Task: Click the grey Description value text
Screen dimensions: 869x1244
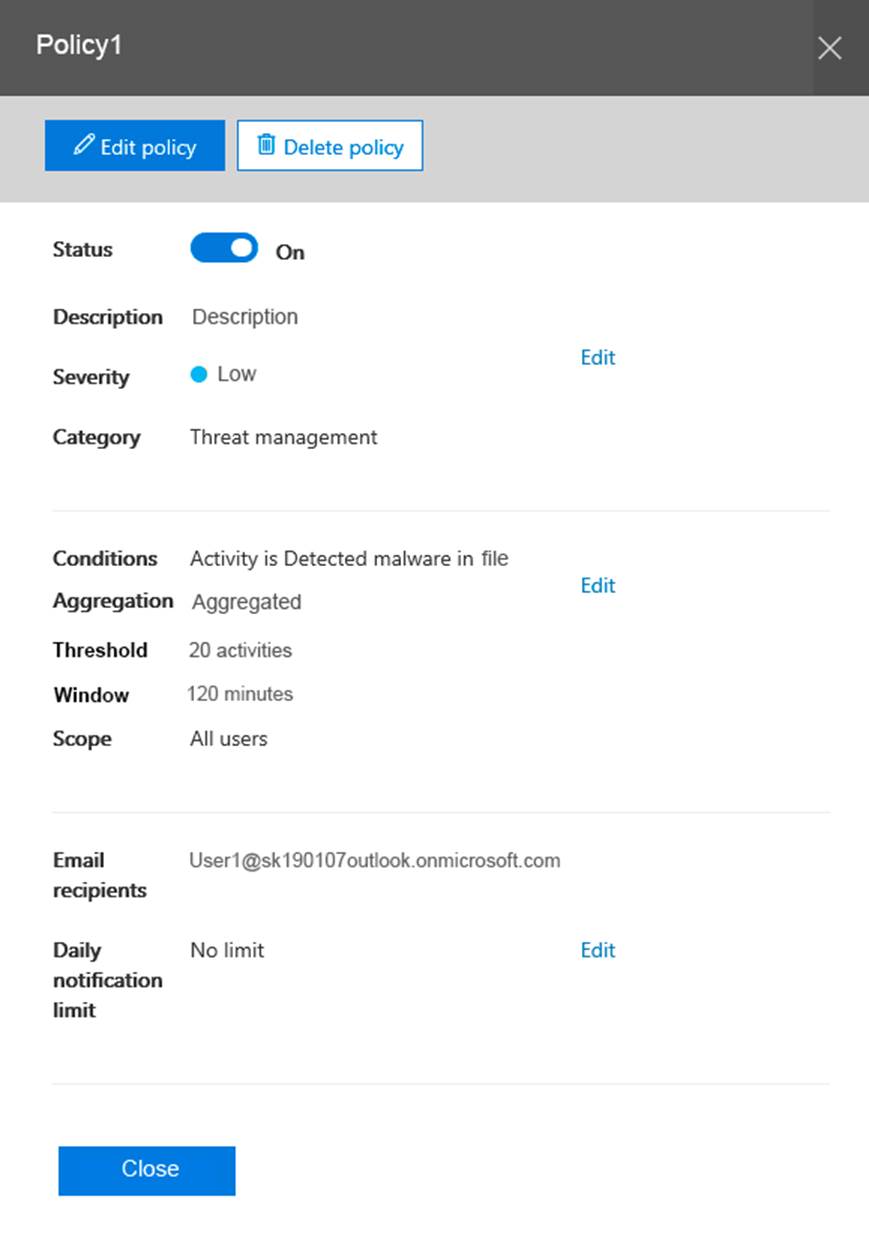Action: pyautogui.click(x=245, y=317)
